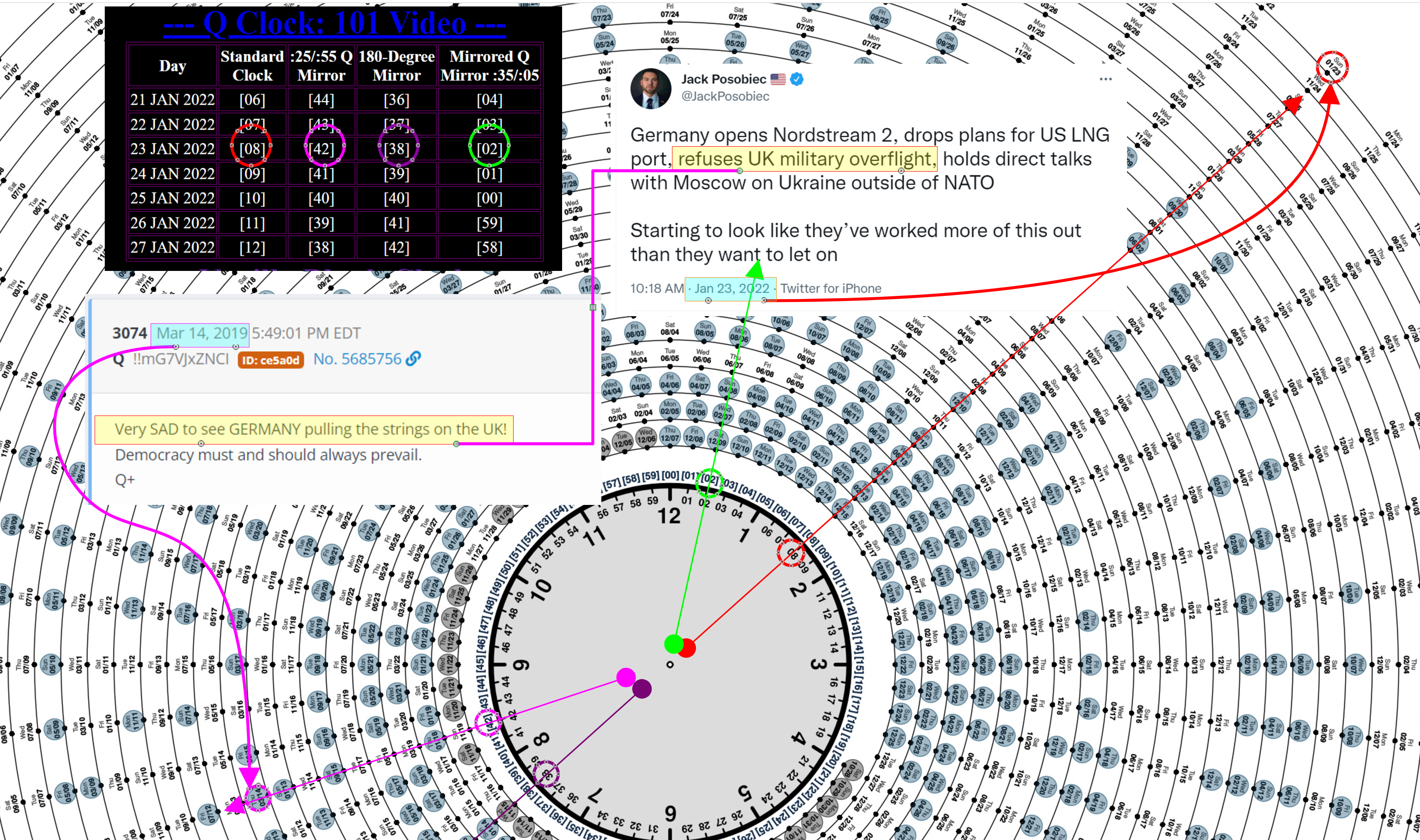The width and height of the screenshot is (1420, 840).
Task: Click [09] in the 24 JAN 2022 row
Action: click(x=252, y=174)
